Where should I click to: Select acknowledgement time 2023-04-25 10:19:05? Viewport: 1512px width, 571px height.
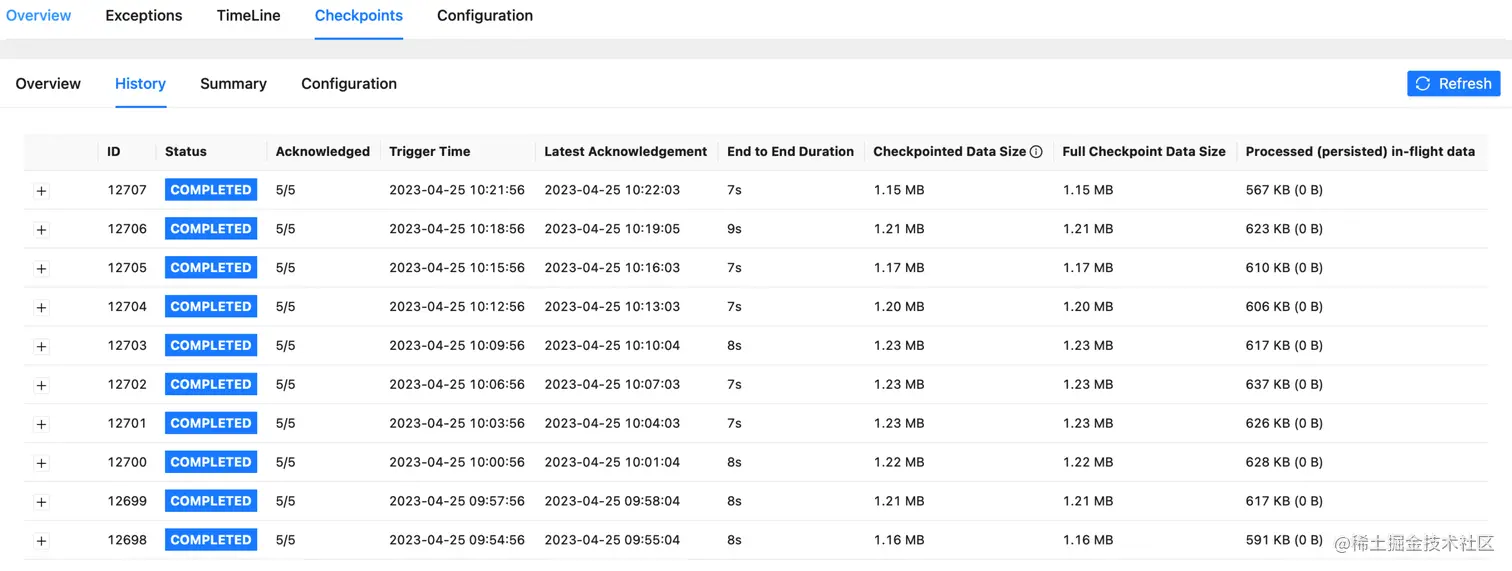pos(612,229)
